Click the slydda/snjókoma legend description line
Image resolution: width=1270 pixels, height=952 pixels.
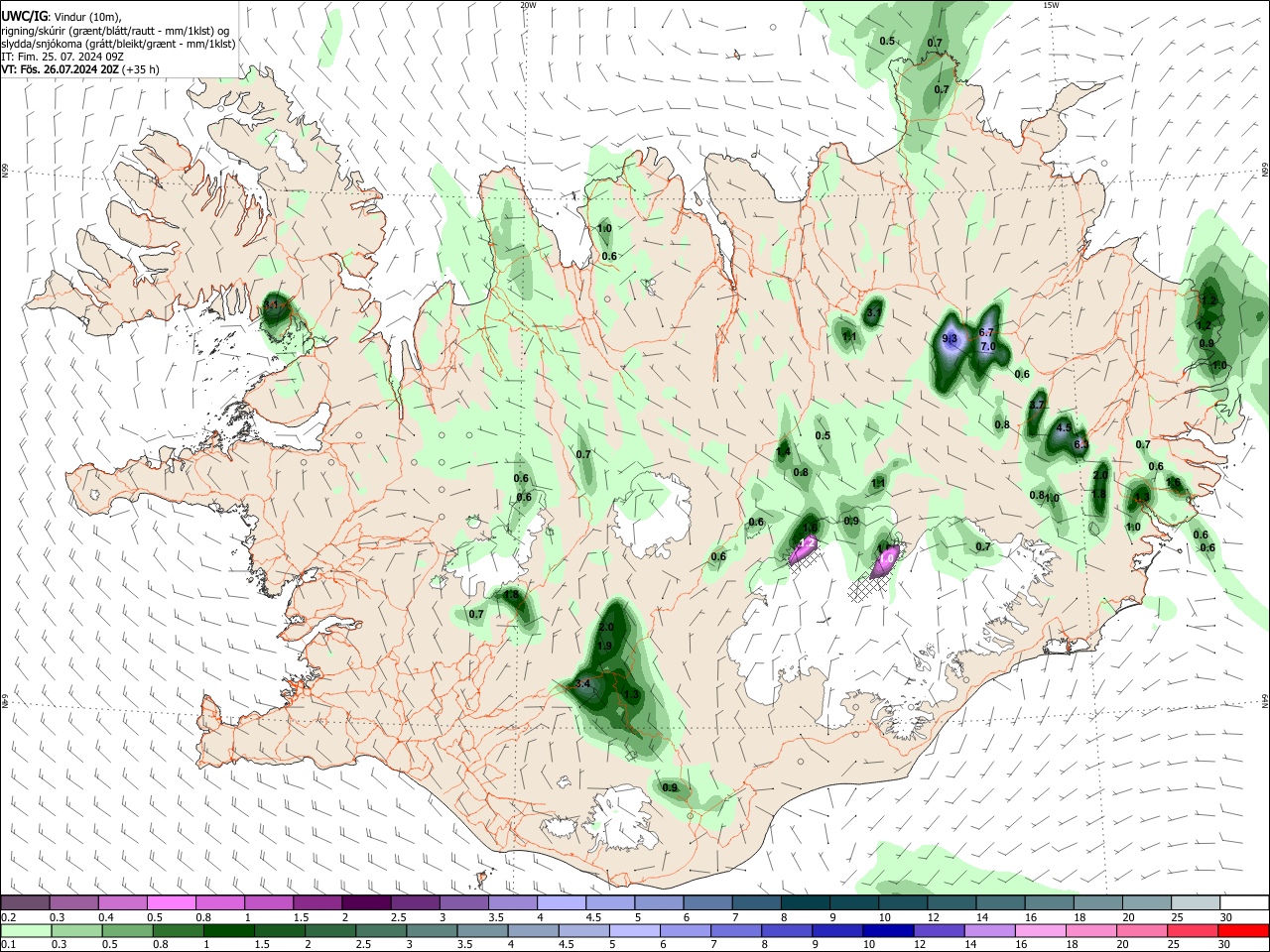tap(118, 44)
